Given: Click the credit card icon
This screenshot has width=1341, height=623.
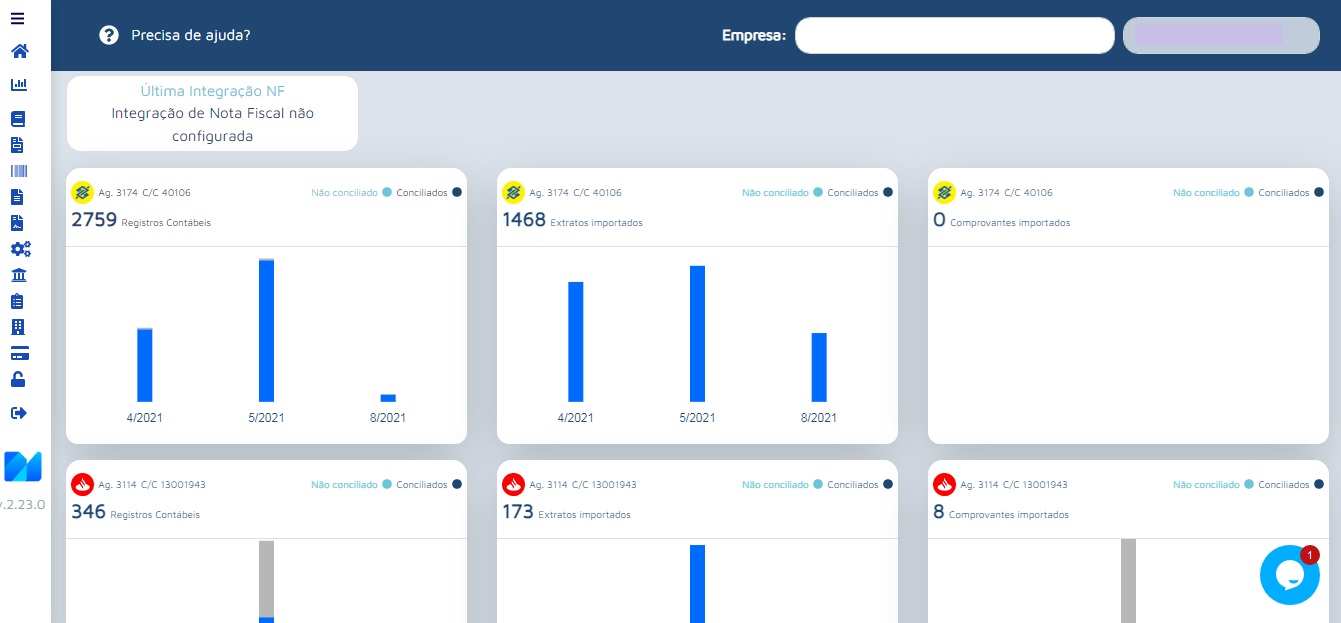Looking at the screenshot, I should pyautogui.click(x=19, y=353).
